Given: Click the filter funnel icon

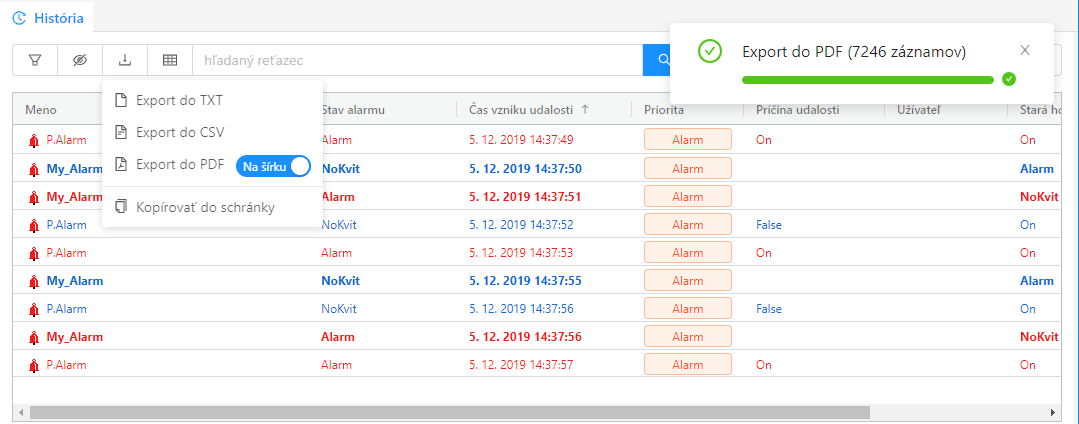Looking at the screenshot, I should [35, 60].
